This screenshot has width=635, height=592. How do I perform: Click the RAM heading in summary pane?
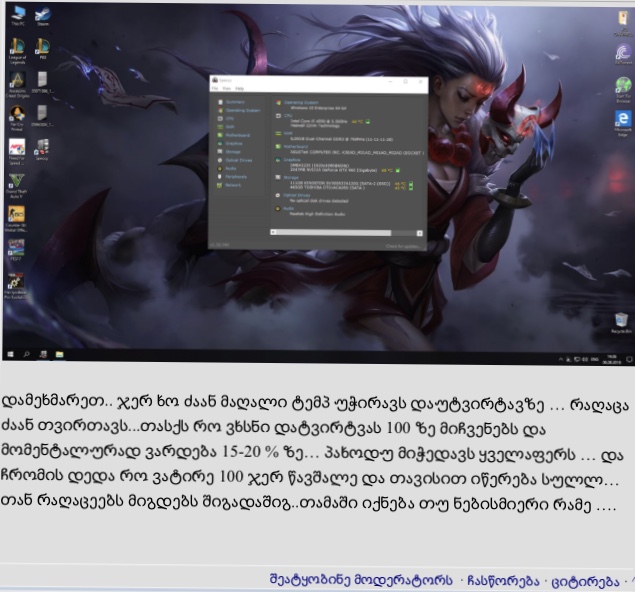coord(288,133)
